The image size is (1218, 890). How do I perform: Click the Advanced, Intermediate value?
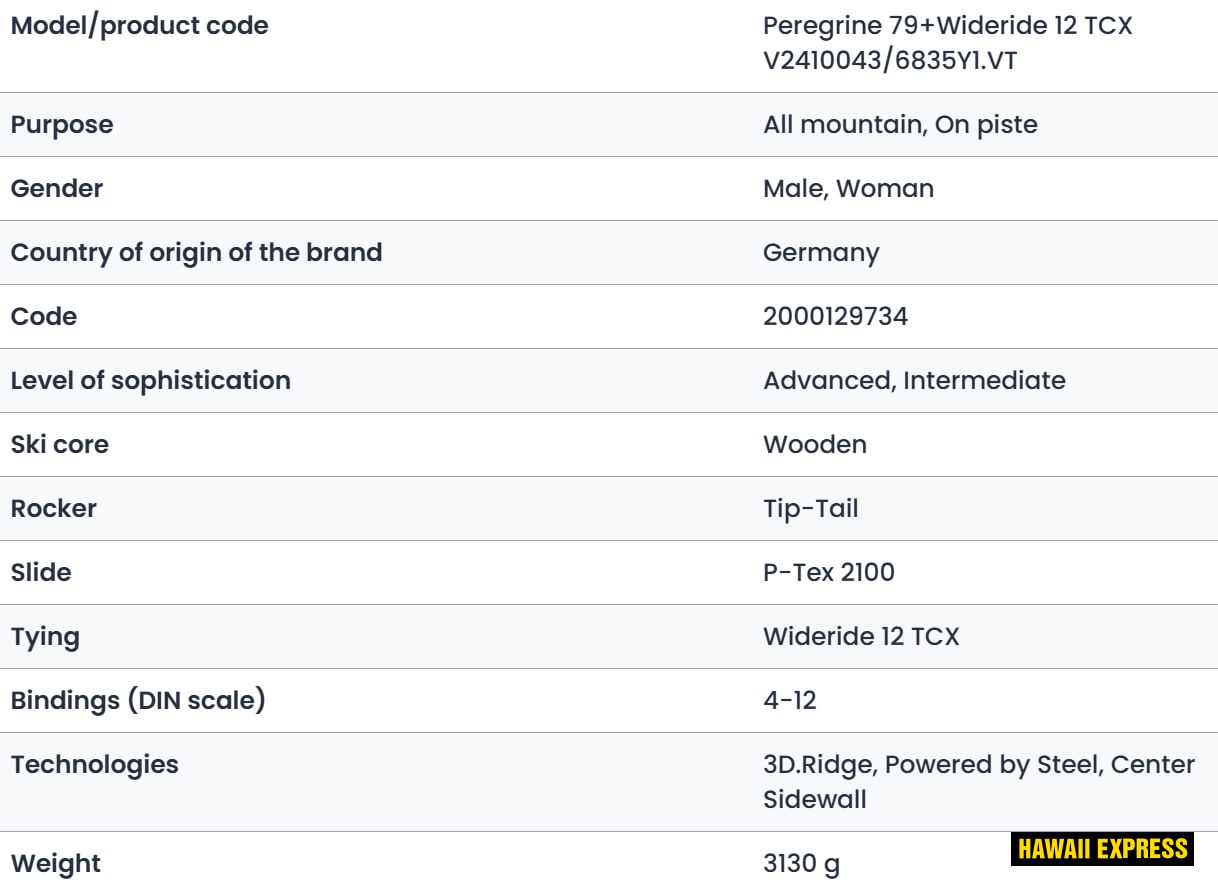(914, 381)
